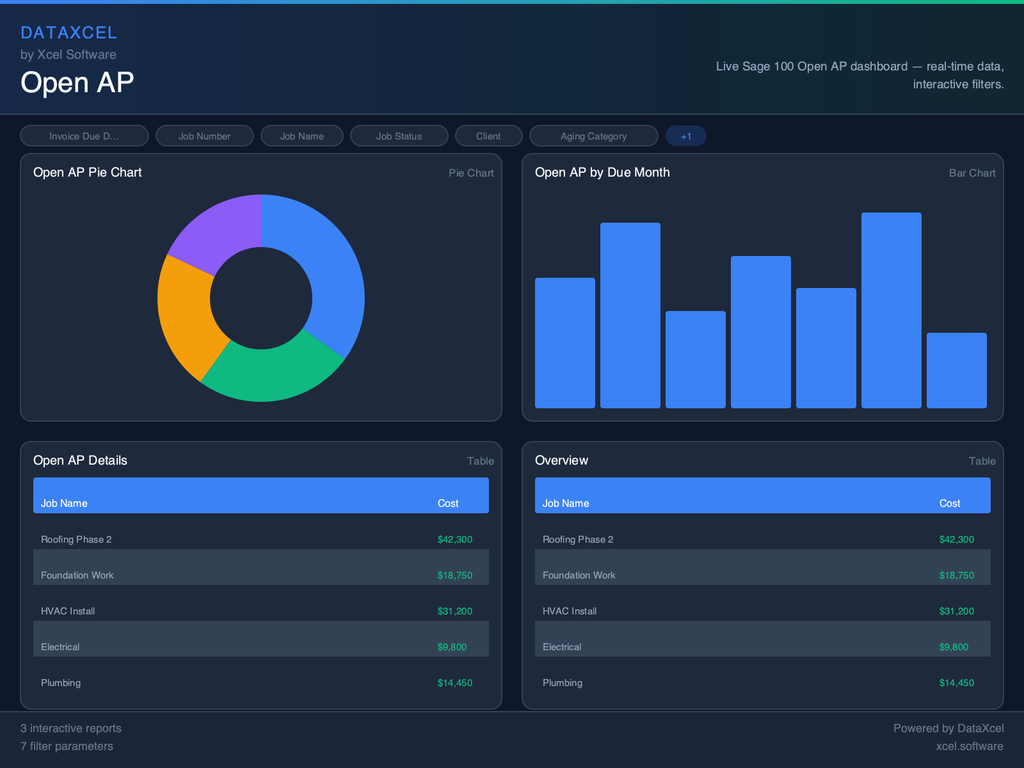Image resolution: width=1024 pixels, height=768 pixels.
Task: Sort Open AP Details by Job Name header
Action: coord(64,503)
